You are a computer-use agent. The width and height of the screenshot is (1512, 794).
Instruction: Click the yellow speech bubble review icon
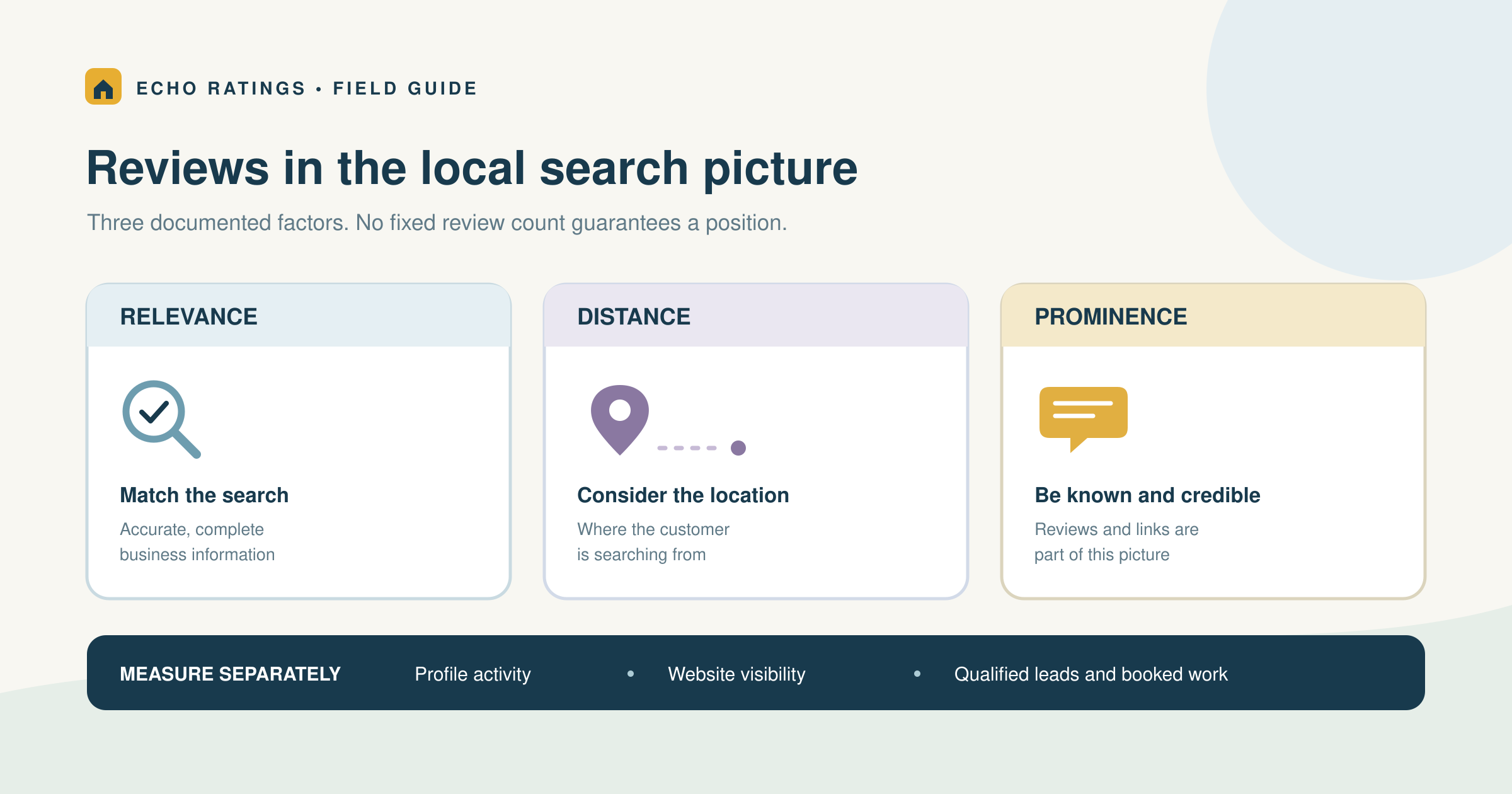[x=1083, y=419]
